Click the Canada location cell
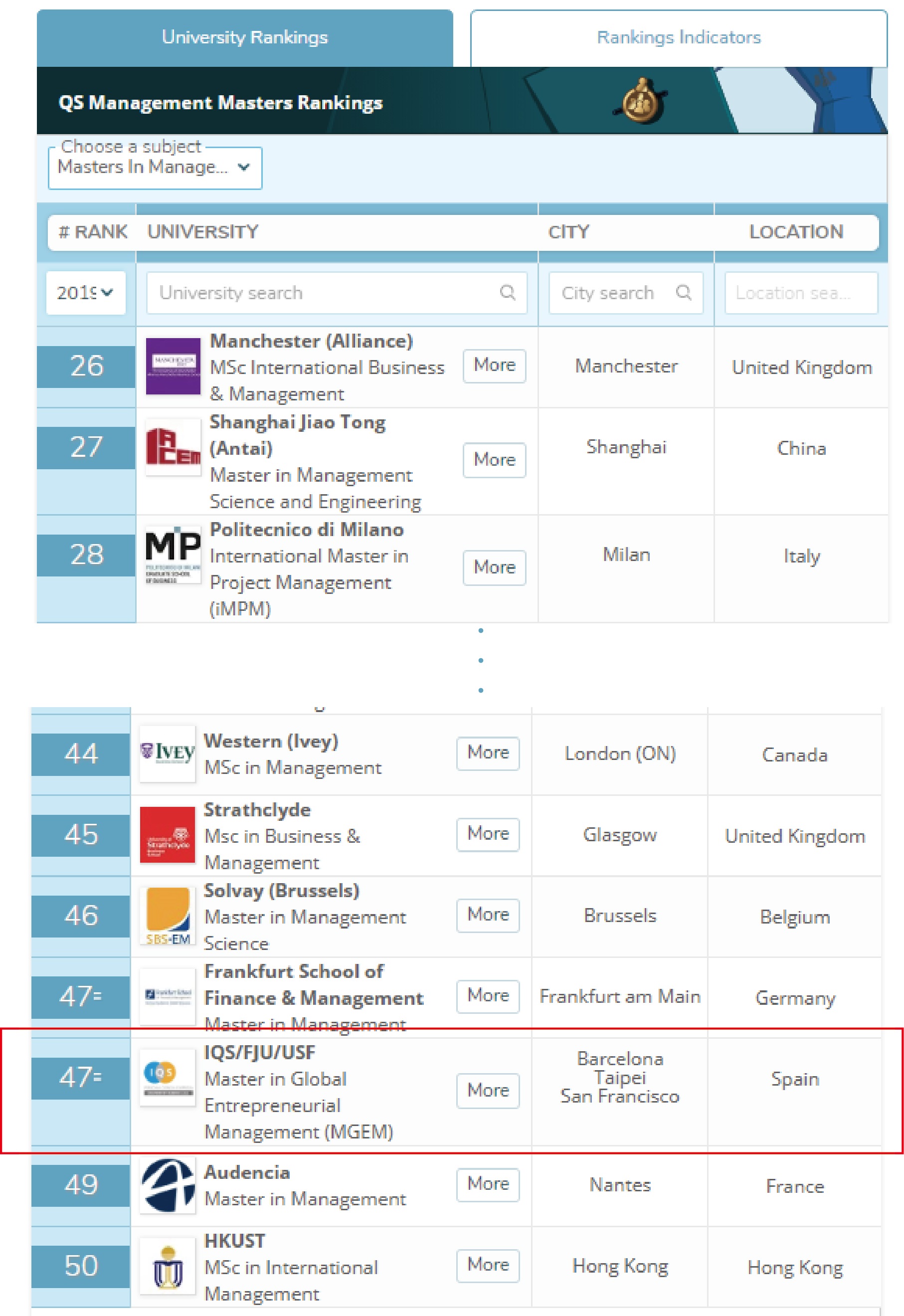Image resolution: width=904 pixels, height=1316 pixels. click(795, 755)
